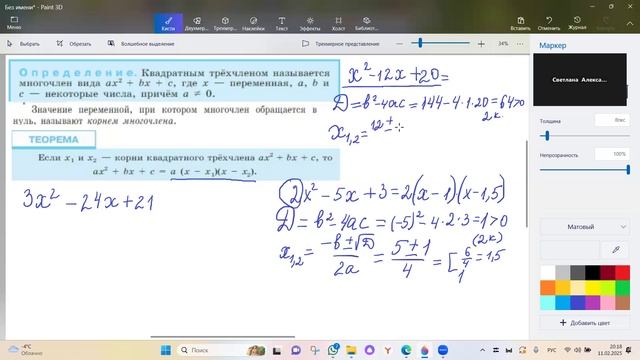Viewport: 640px width, 360px height.
Task: Open Yandex Browser from the taskbar
Action: coord(388,350)
